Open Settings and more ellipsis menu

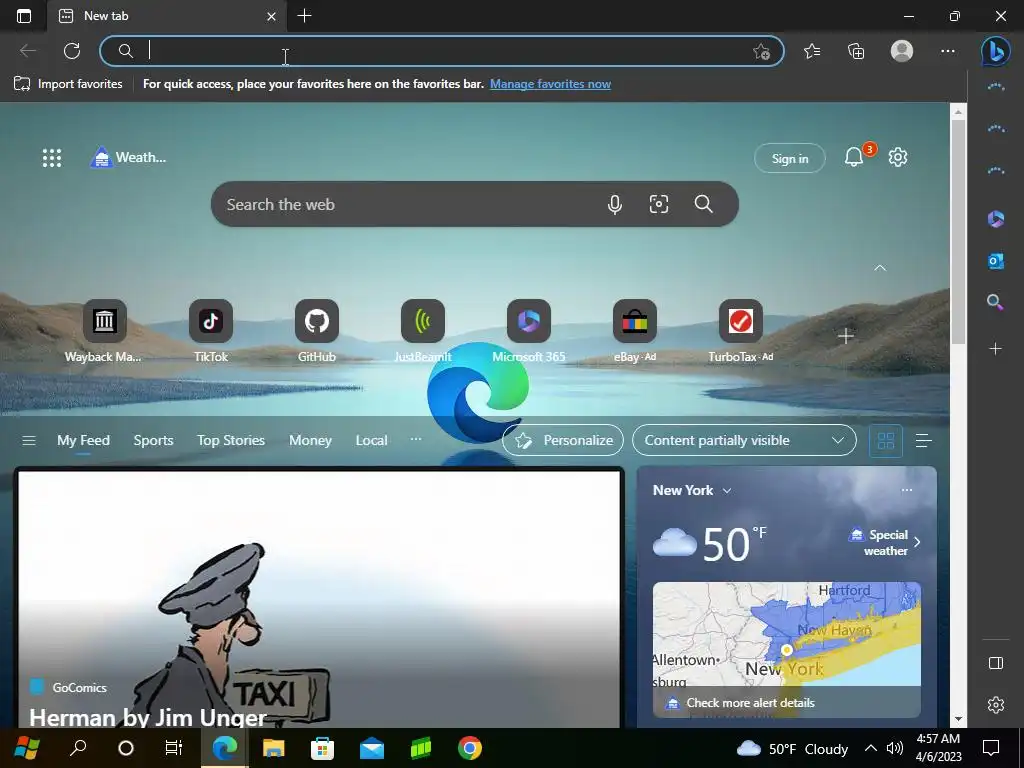coord(948,51)
